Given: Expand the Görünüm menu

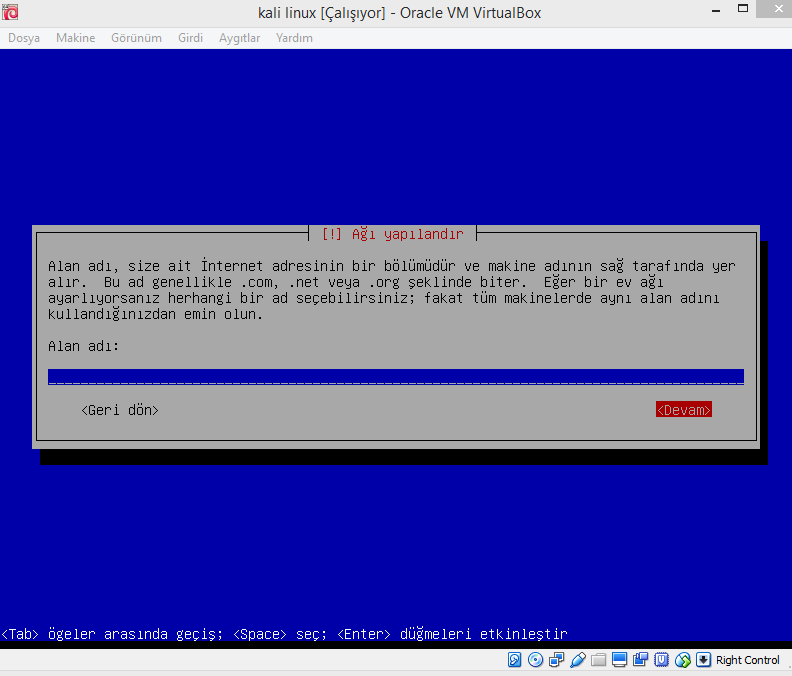Looking at the screenshot, I should click(x=137, y=38).
